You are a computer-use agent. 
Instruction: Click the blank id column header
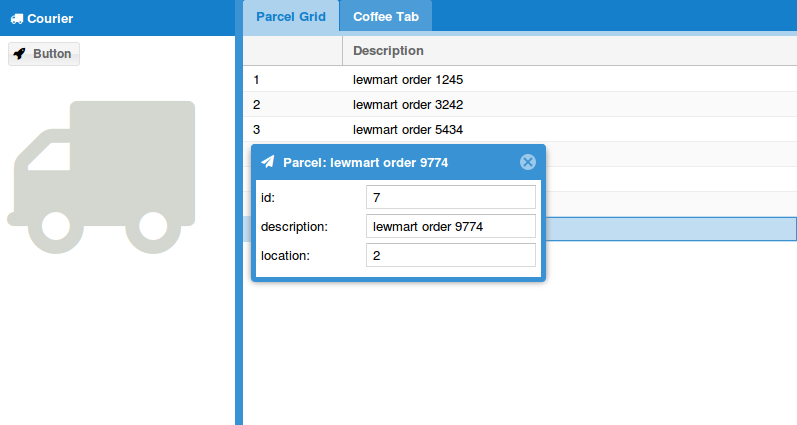pyautogui.click(x=293, y=51)
